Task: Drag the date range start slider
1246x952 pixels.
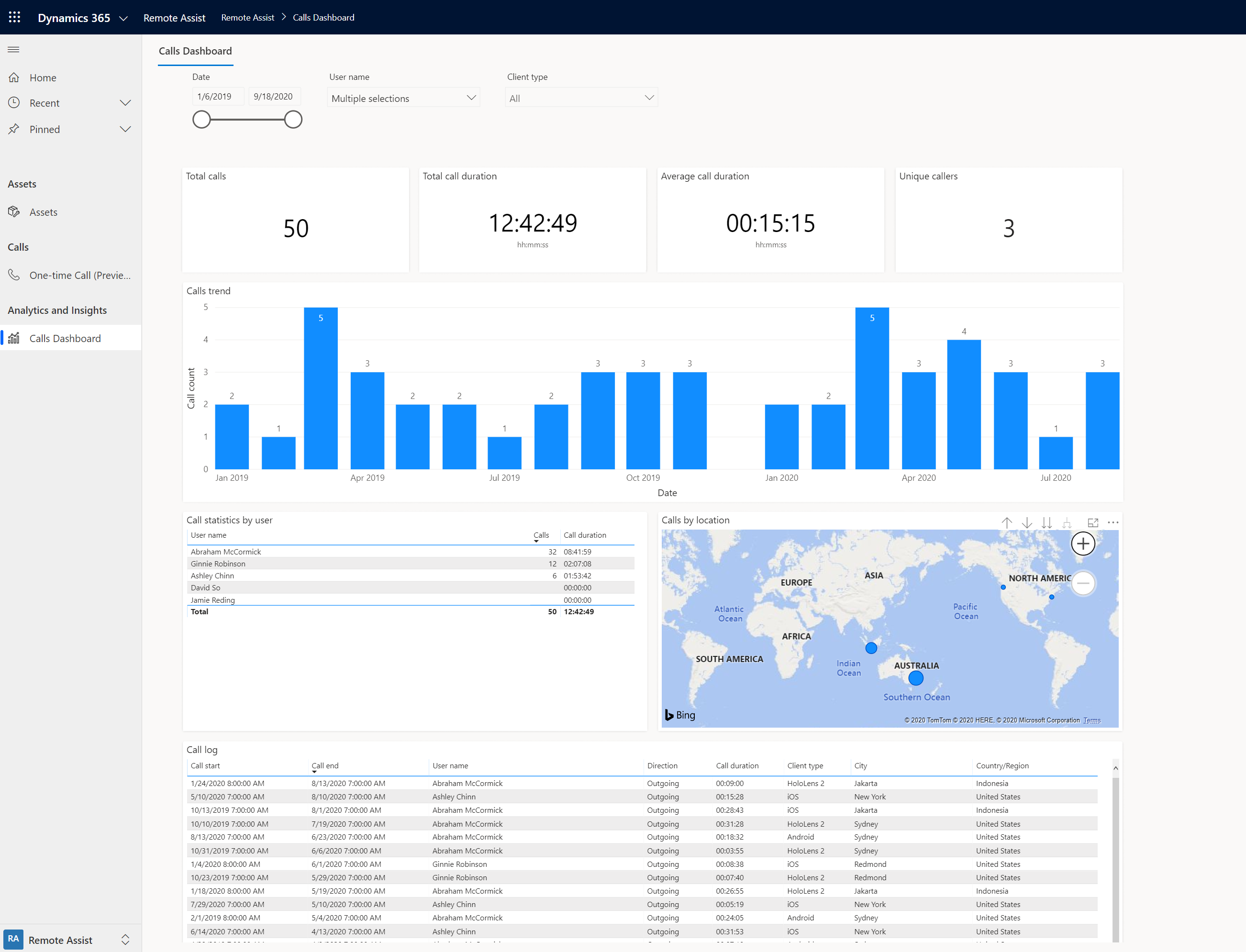Action: (x=200, y=119)
